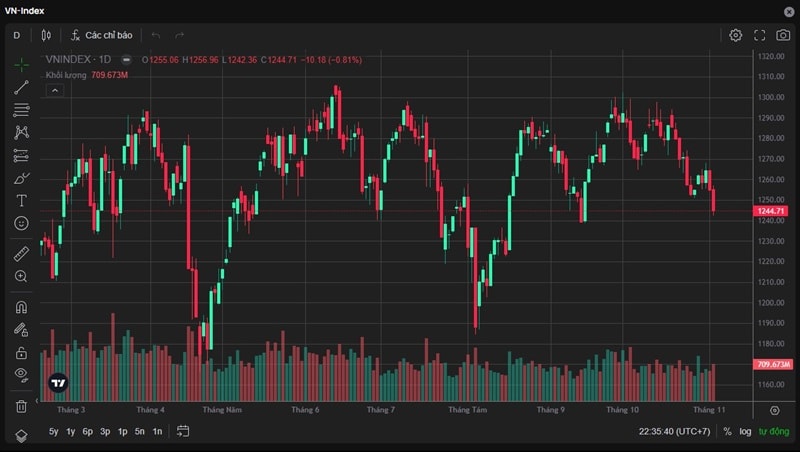Toggle stay in drawing mode
Viewport: 800px width, 452px height.
click(x=21, y=330)
